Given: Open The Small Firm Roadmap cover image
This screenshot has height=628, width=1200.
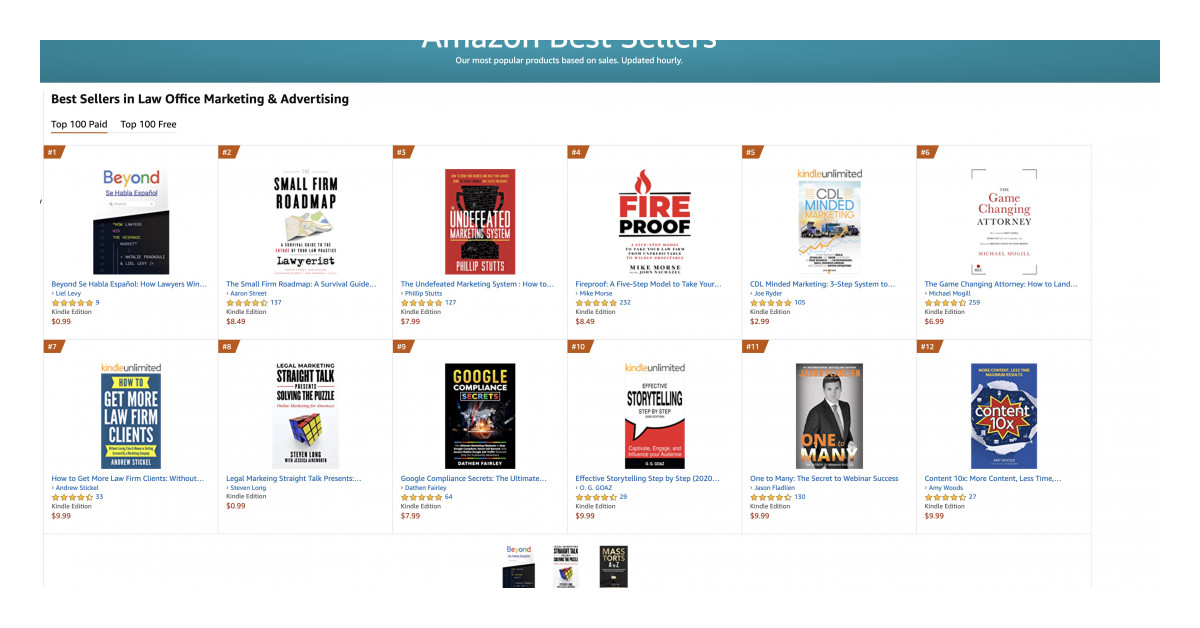Looking at the screenshot, I should (x=305, y=221).
